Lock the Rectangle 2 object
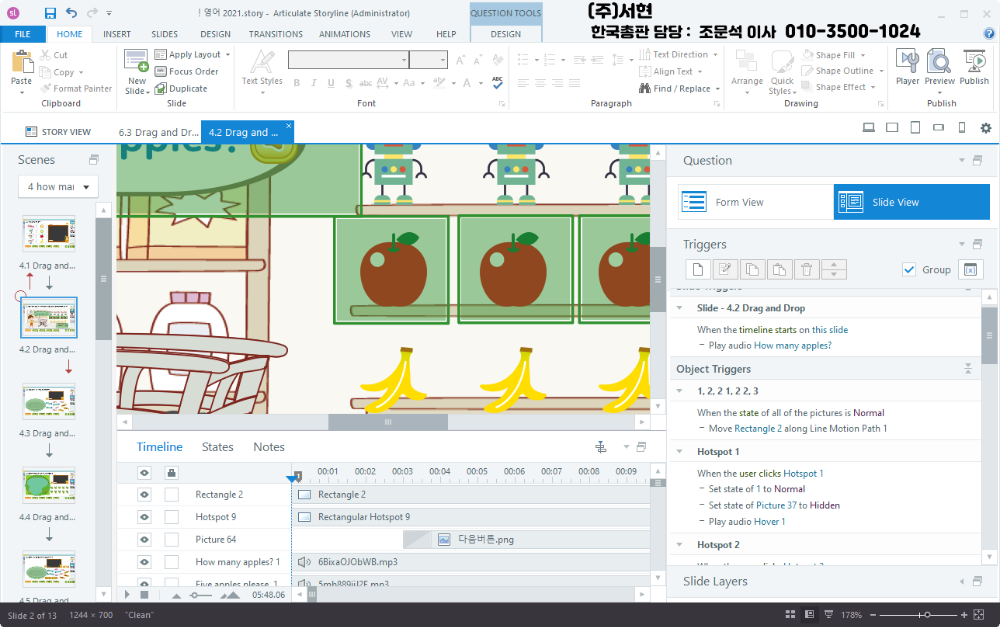 172,495
